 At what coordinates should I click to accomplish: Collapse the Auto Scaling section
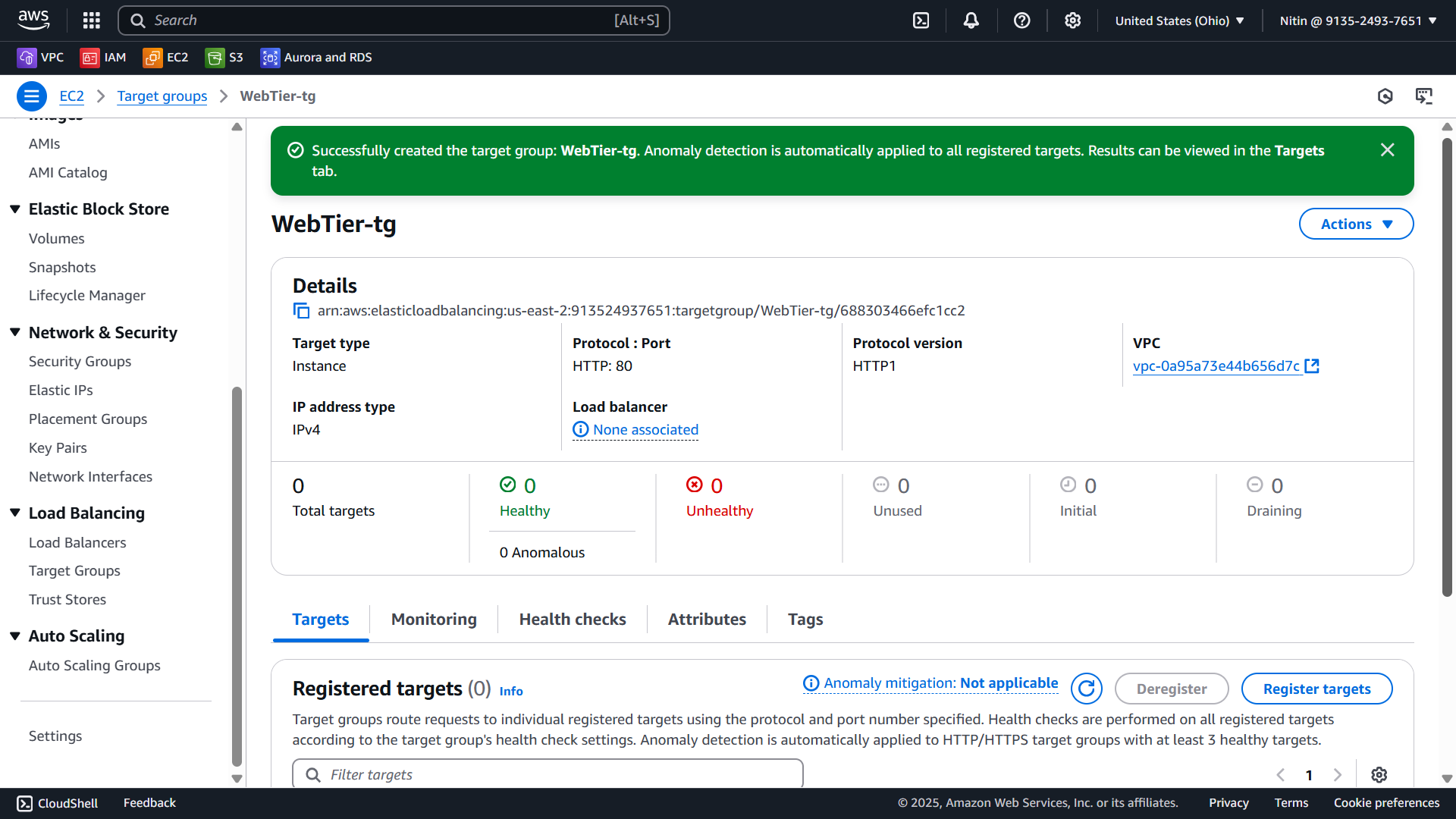click(x=14, y=636)
